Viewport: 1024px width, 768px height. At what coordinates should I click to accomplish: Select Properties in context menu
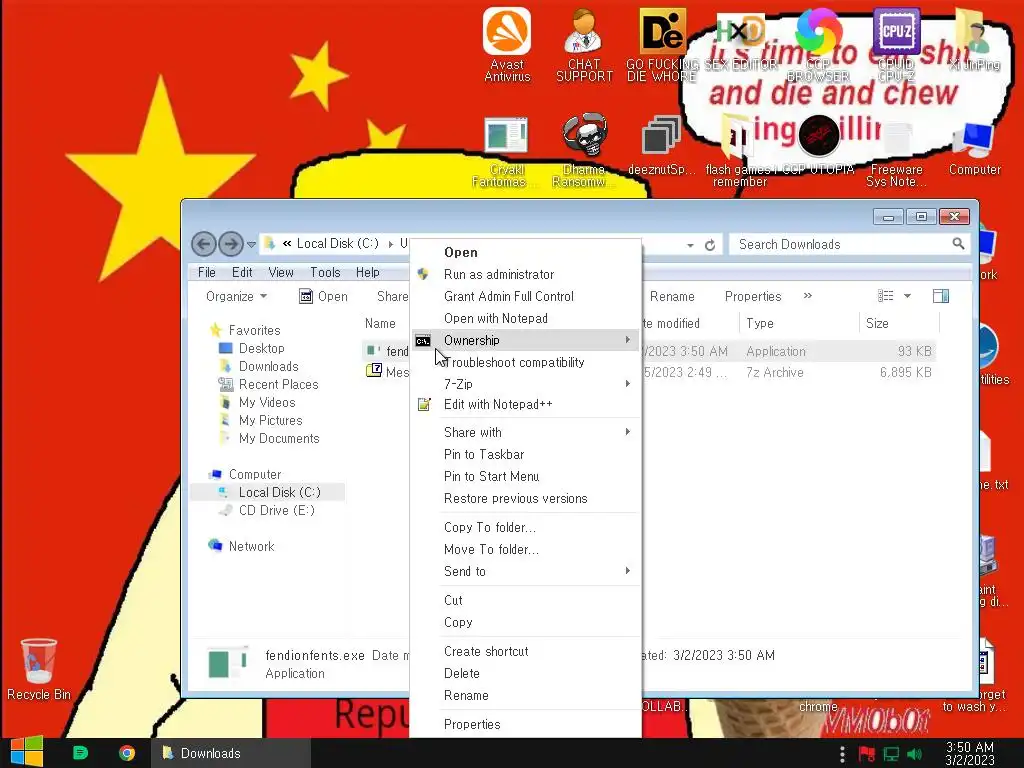(x=472, y=724)
